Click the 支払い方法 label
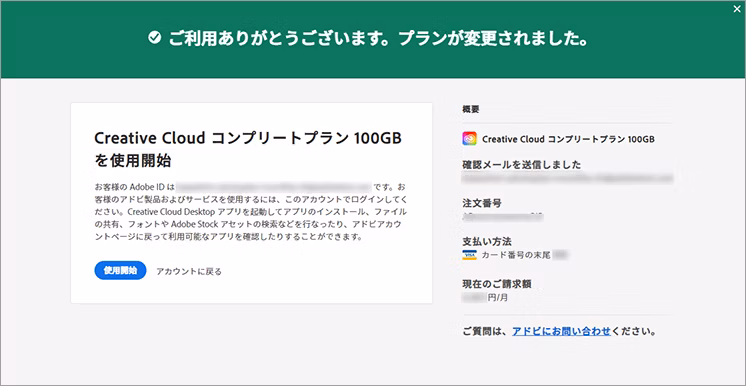The height and width of the screenshot is (386, 746). pos(487,241)
